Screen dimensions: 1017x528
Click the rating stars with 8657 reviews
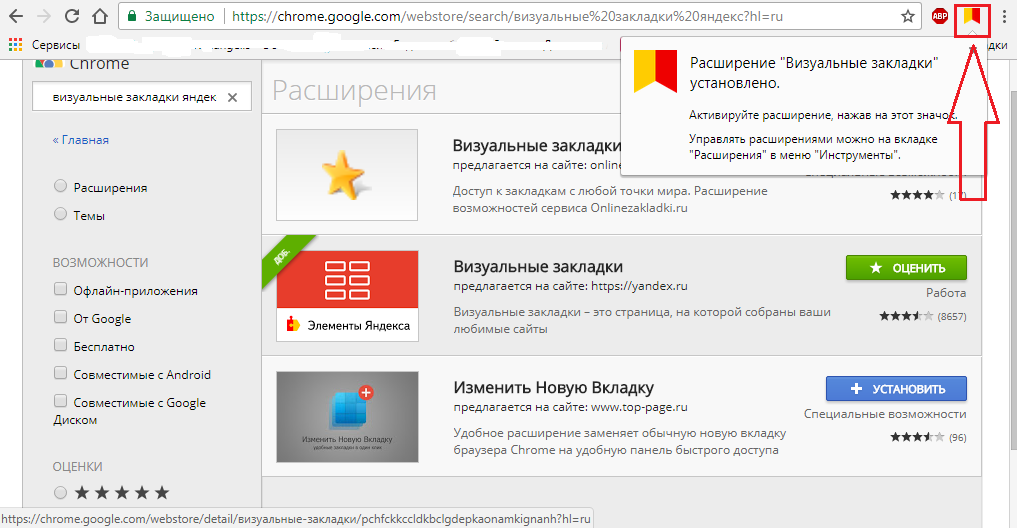pyautogui.click(x=906, y=316)
